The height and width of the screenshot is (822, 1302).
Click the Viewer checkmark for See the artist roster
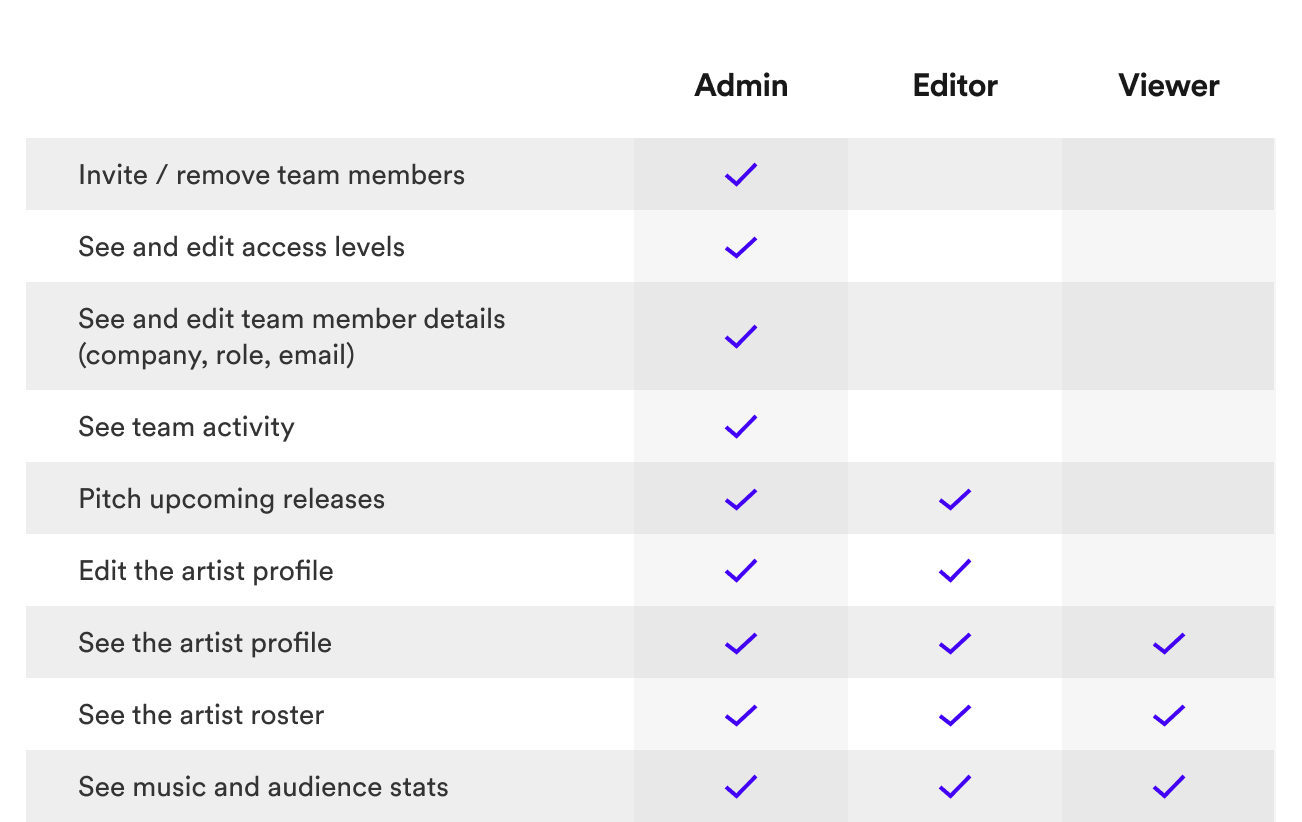pyautogui.click(x=1169, y=715)
